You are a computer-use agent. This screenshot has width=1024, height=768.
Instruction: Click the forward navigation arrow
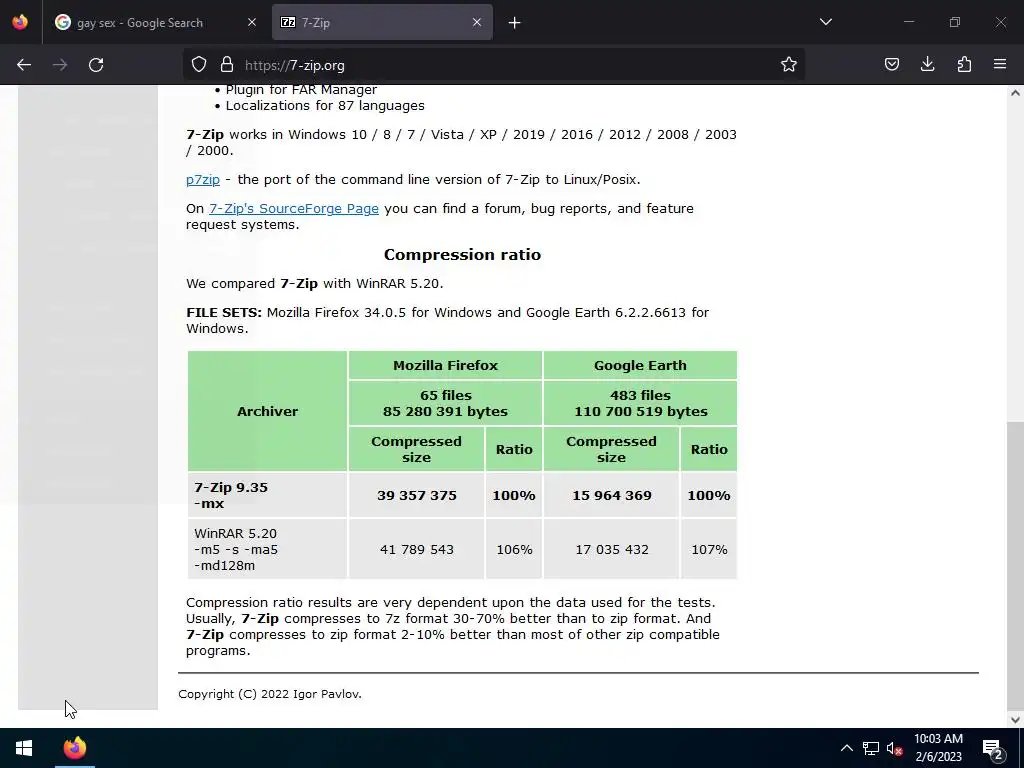click(x=60, y=65)
